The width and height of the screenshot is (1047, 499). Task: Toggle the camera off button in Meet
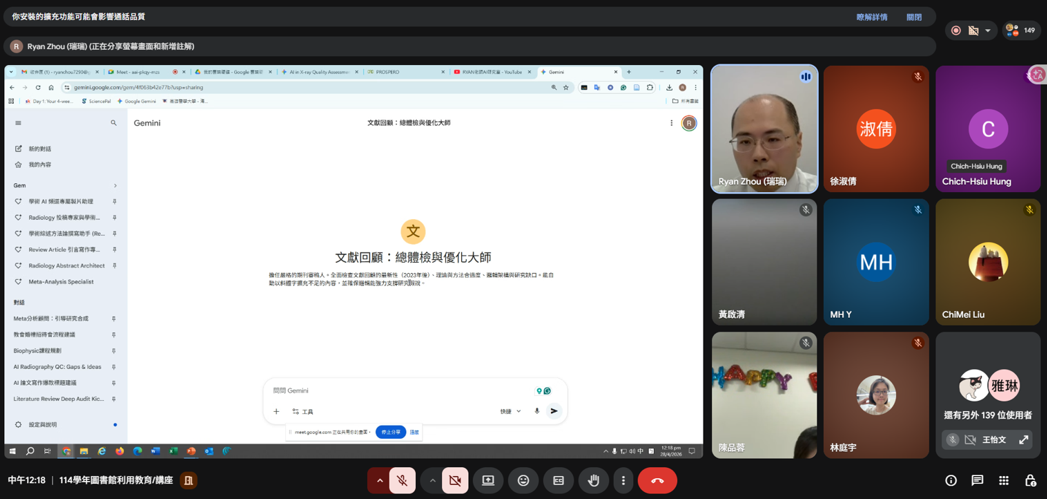(x=455, y=480)
